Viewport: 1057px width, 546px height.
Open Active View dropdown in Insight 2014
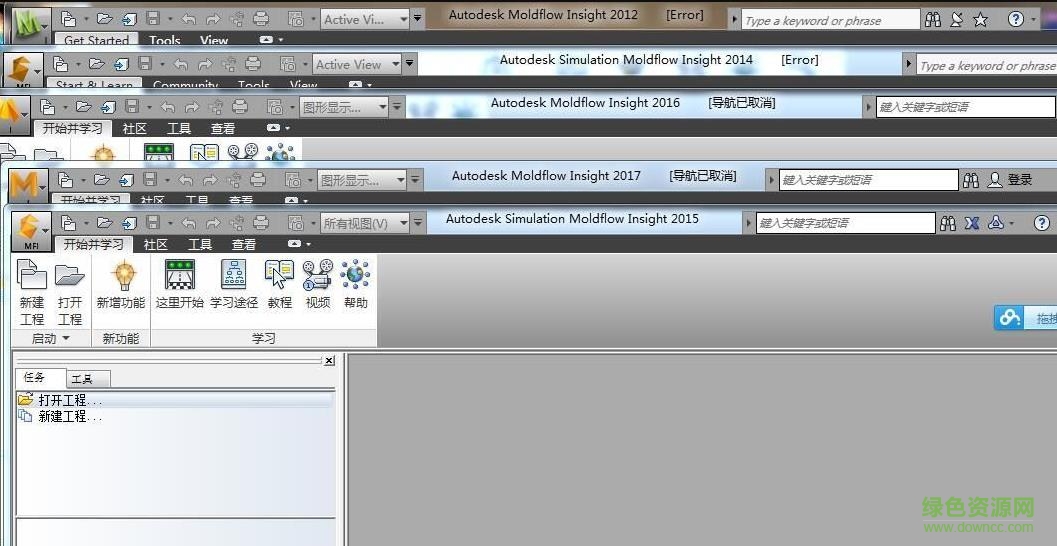pyautogui.click(x=357, y=65)
